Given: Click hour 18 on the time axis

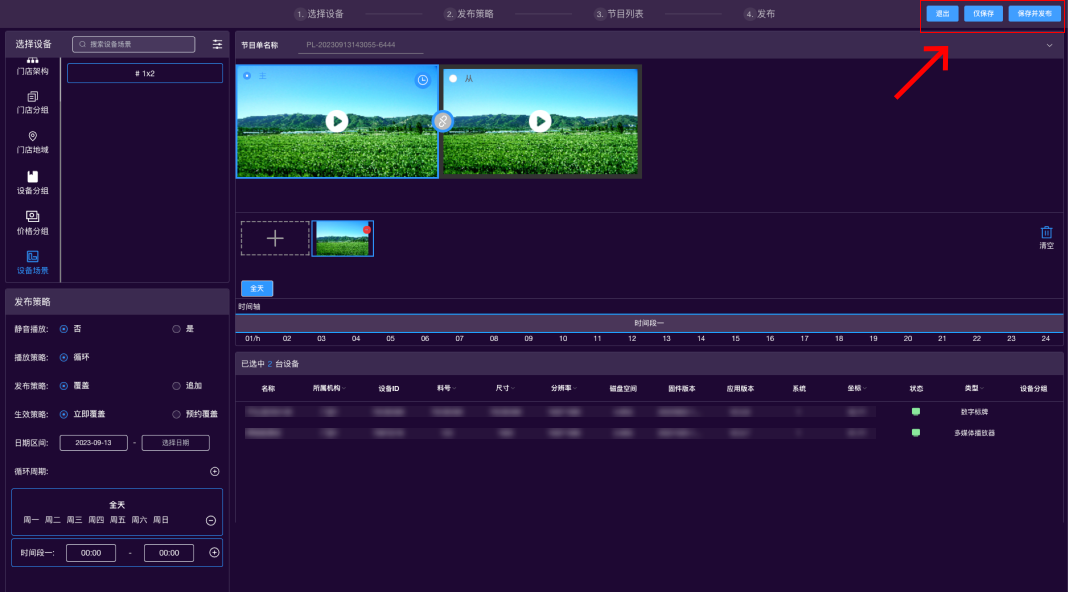Looking at the screenshot, I should [x=839, y=339].
